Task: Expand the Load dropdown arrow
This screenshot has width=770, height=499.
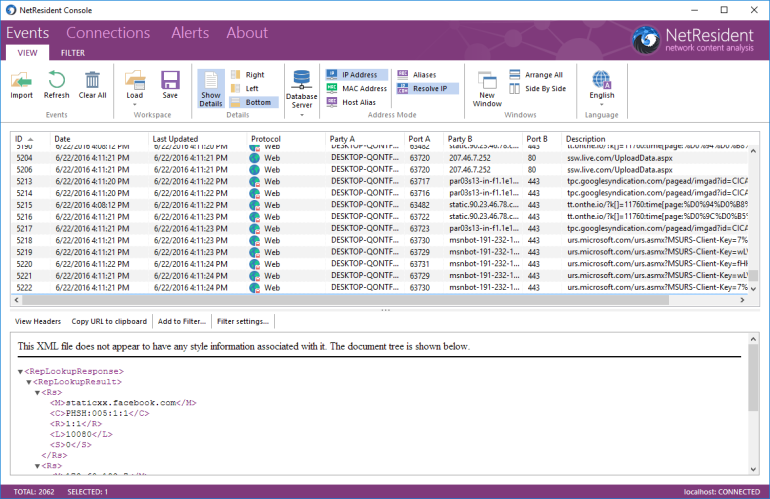Action: point(135,104)
